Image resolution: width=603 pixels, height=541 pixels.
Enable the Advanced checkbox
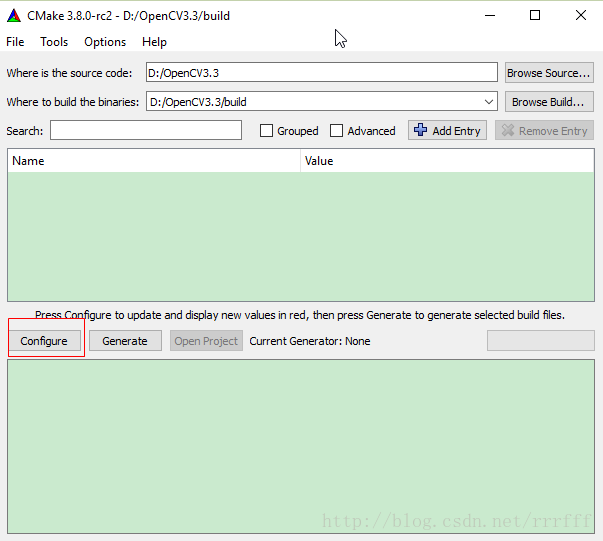click(336, 131)
